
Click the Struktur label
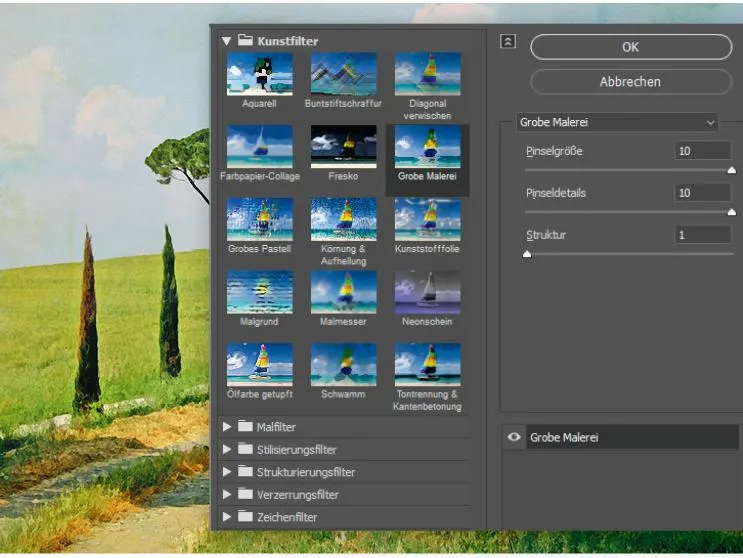click(x=546, y=234)
